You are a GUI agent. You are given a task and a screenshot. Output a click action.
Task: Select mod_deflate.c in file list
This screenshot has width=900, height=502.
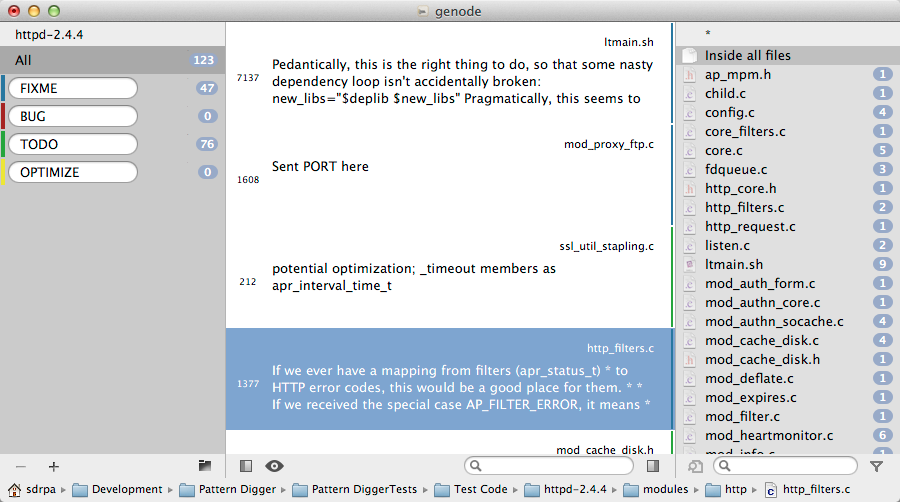pyautogui.click(x=788, y=379)
